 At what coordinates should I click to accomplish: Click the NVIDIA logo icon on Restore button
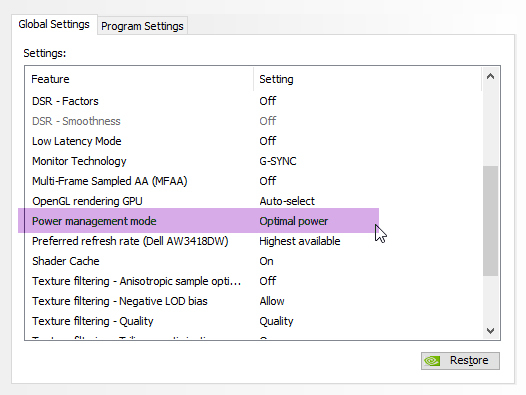[x=432, y=361]
